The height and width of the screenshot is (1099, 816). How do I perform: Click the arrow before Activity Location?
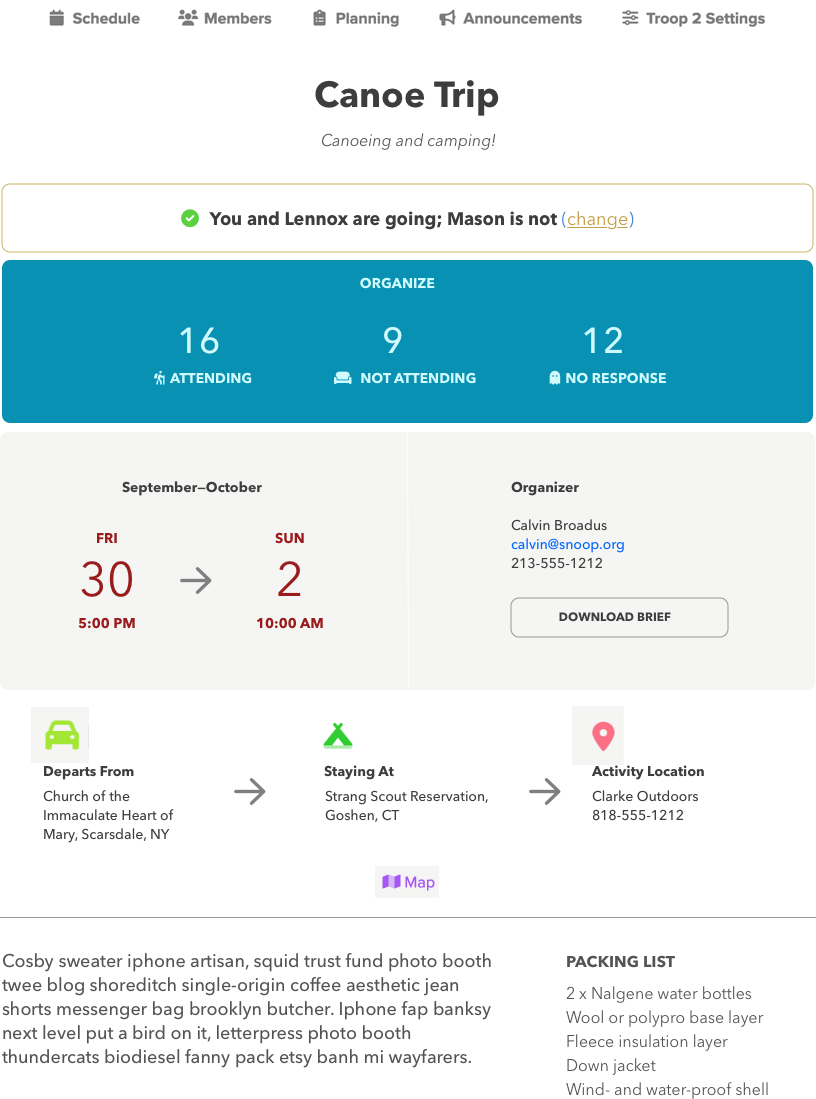(x=545, y=792)
